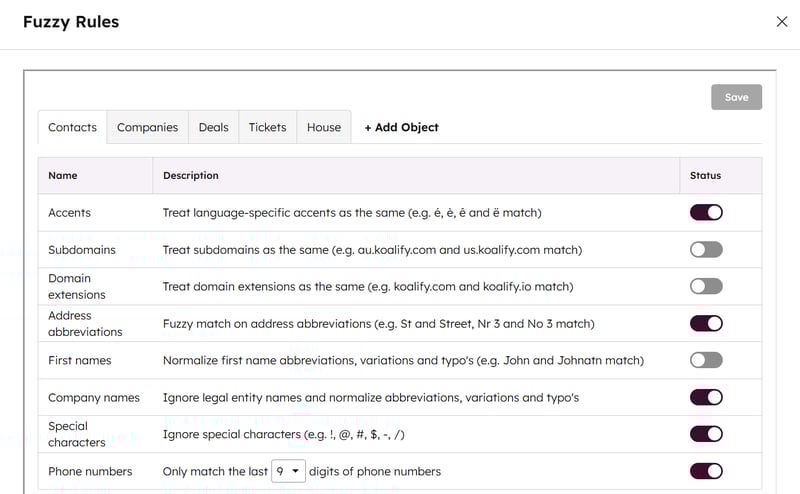Image resolution: width=800 pixels, height=494 pixels.
Task: Turn off the Special characters toggle
Action: [x=706, y=434]
